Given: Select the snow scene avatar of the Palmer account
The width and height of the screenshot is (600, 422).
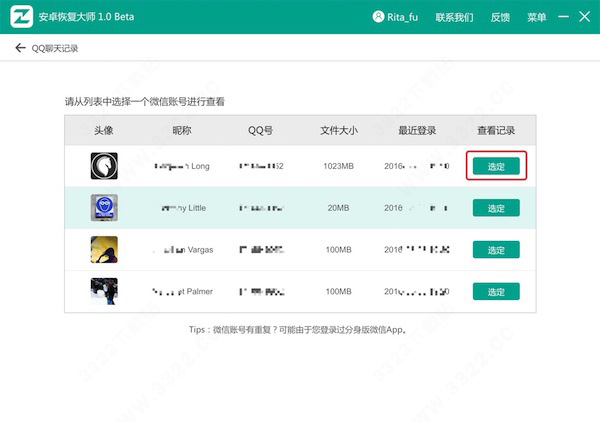Looking at the screenshot, I should pyautogui.click(x=104, y=291).
